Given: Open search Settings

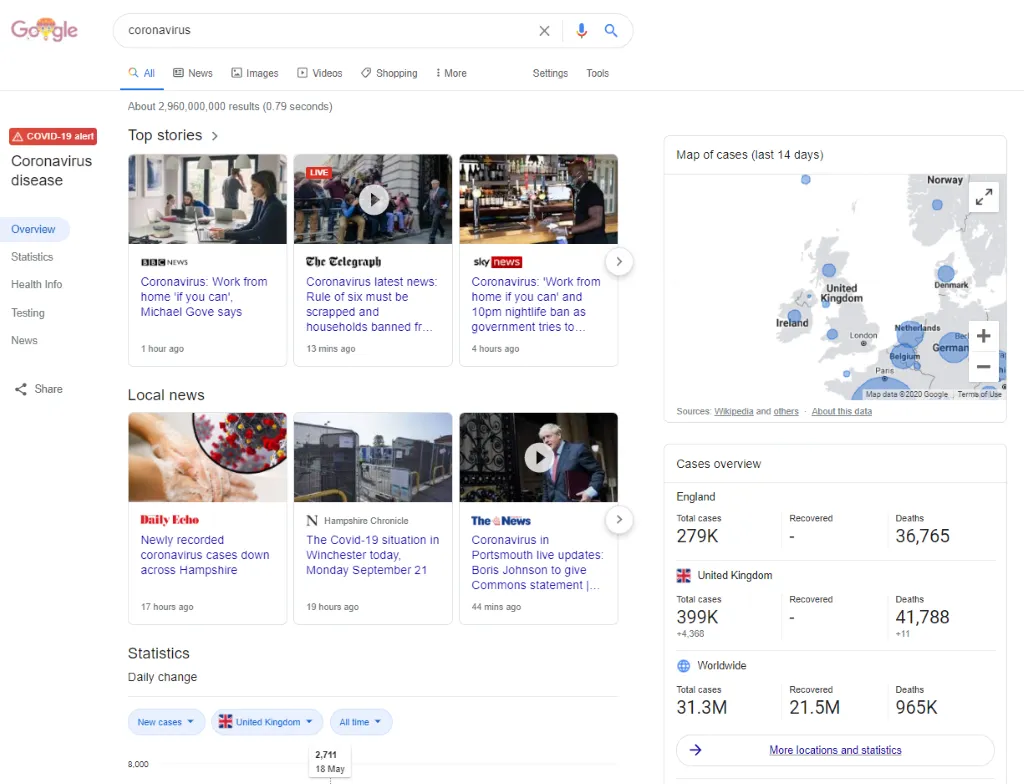Looking at the screenshot, I should pyautogui.click(x=550, y=73).
